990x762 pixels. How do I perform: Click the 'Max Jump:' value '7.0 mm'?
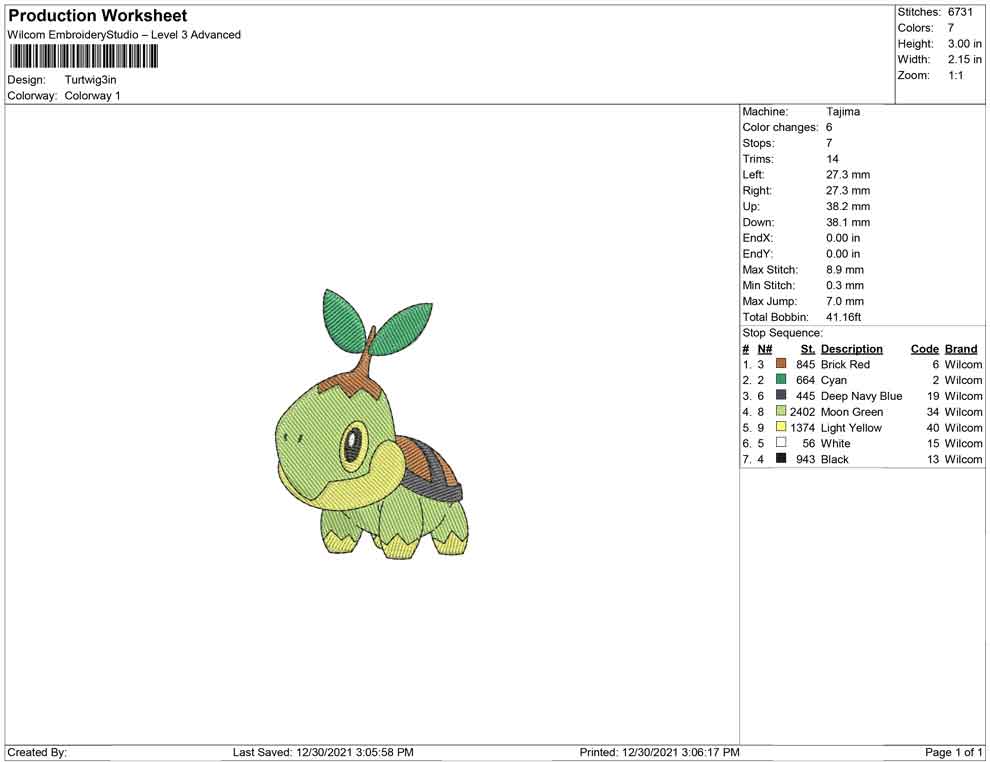pyautogui.click(x=845, y=301)
